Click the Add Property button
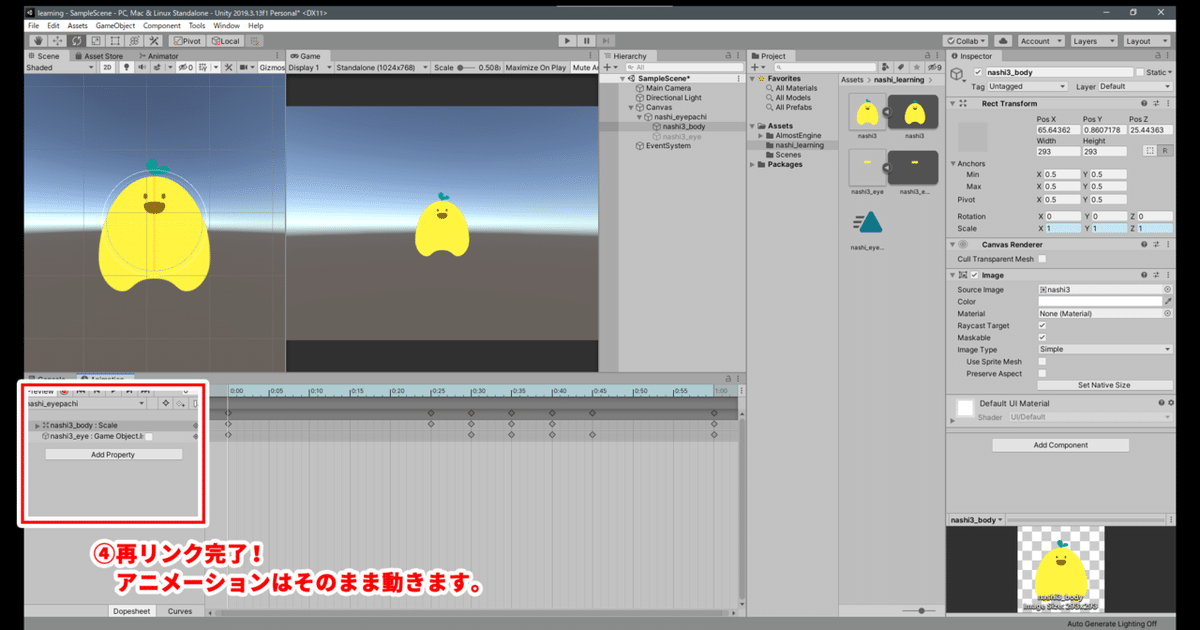This screenshot has width=1200, height=630. pyautogui.click(x=113, y=455)
